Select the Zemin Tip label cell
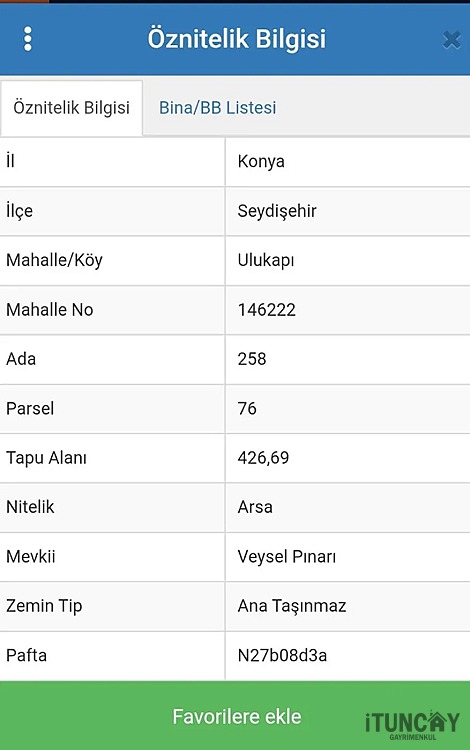The image size is (470, 750). click(x=112, y=606)
